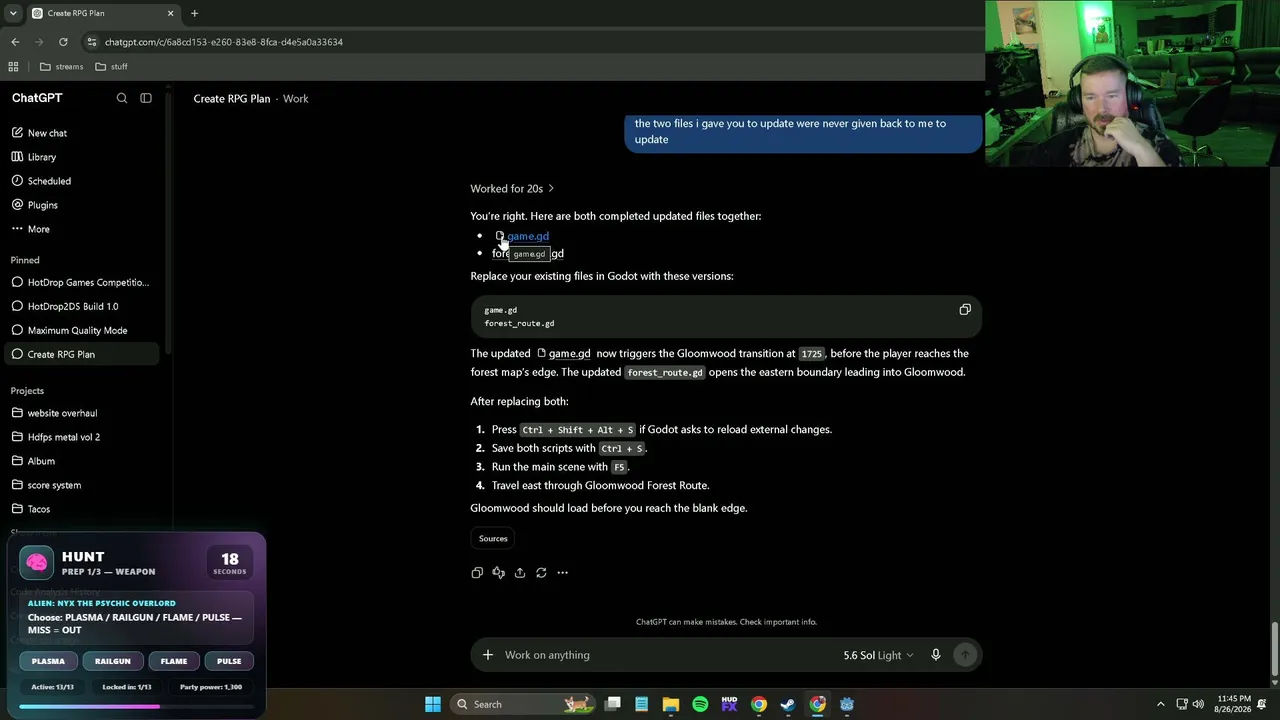Screen dimensions: 1280x720
Task: Start voice dictation with the microphone
Action: [936, 655]
